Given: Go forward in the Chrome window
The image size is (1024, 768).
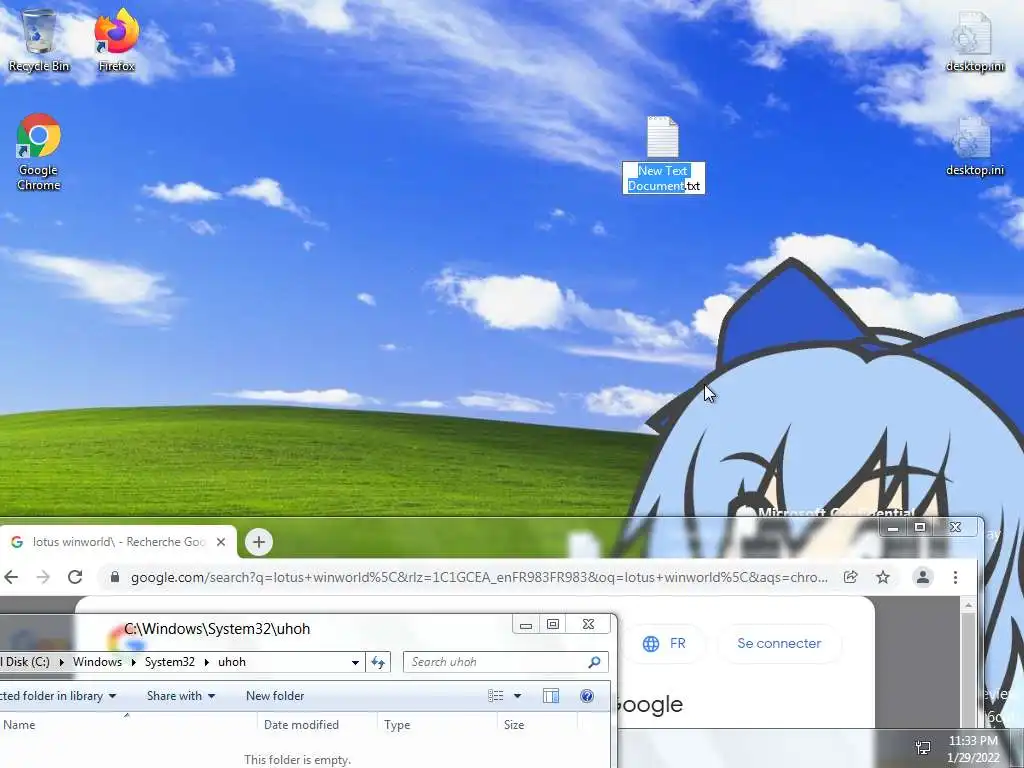Looking at the screenshot, I should pyautogui.click(x=43, y=577).
